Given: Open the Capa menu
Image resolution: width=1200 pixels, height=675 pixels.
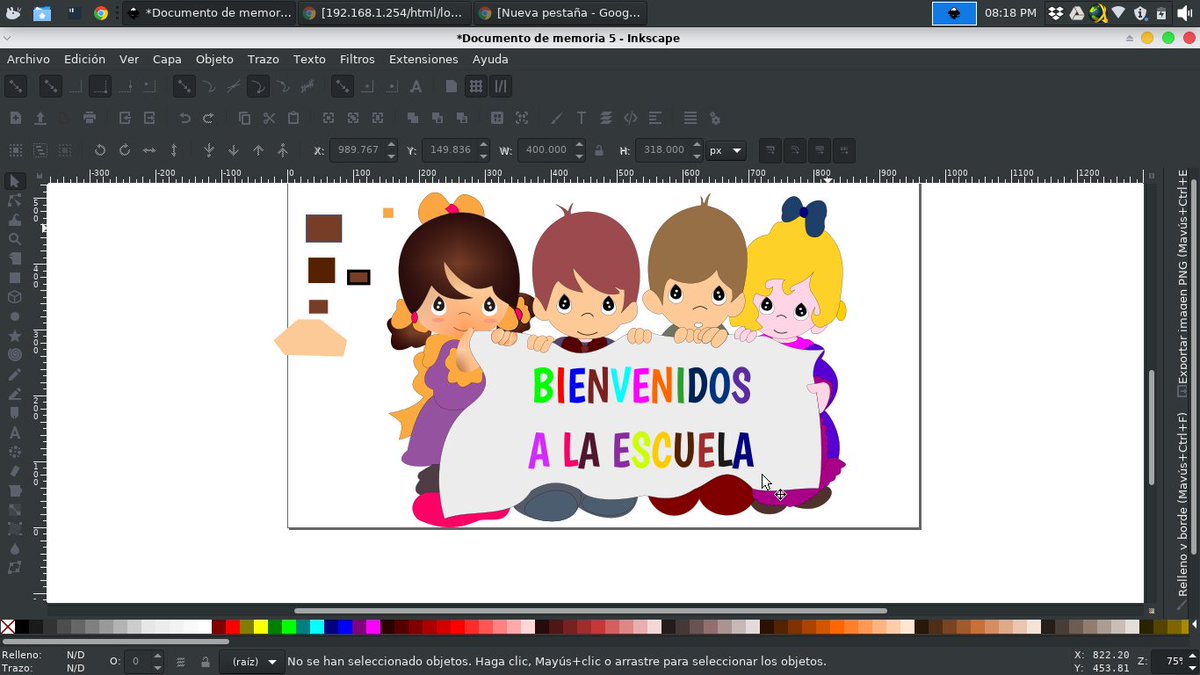Looking at the screenshot, I should 167,59.
